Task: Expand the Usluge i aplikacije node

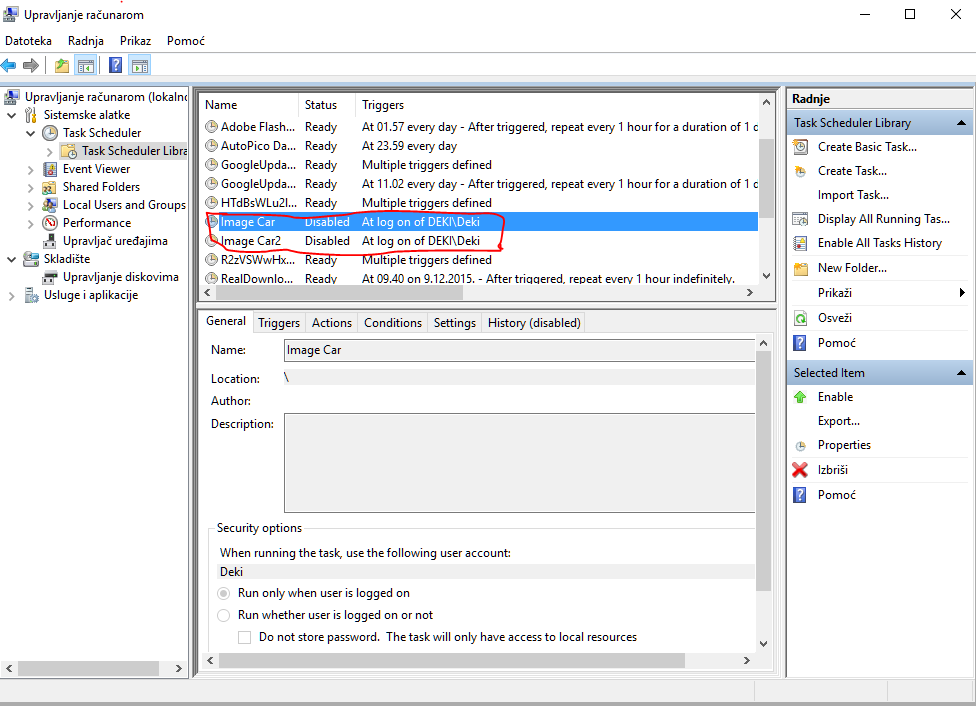Action: tap(11, 295)
